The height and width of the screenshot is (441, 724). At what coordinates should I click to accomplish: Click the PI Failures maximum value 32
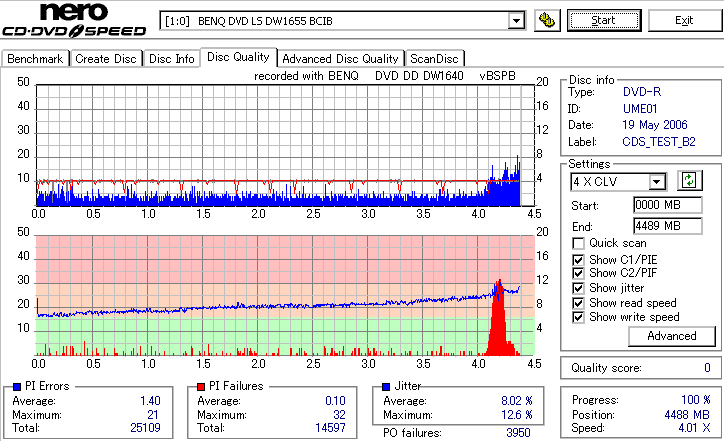click(339, 415)
